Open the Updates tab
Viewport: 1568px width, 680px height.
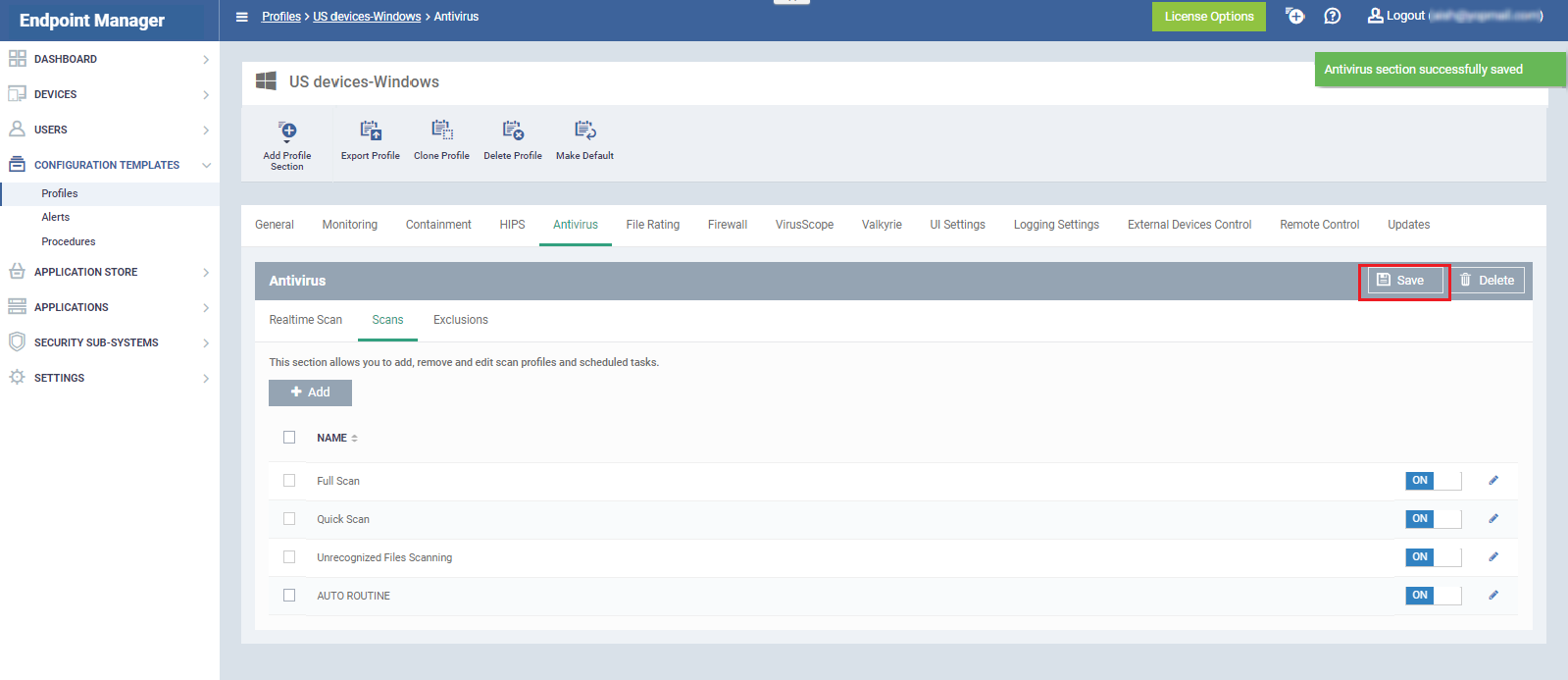click(1408, 225)
